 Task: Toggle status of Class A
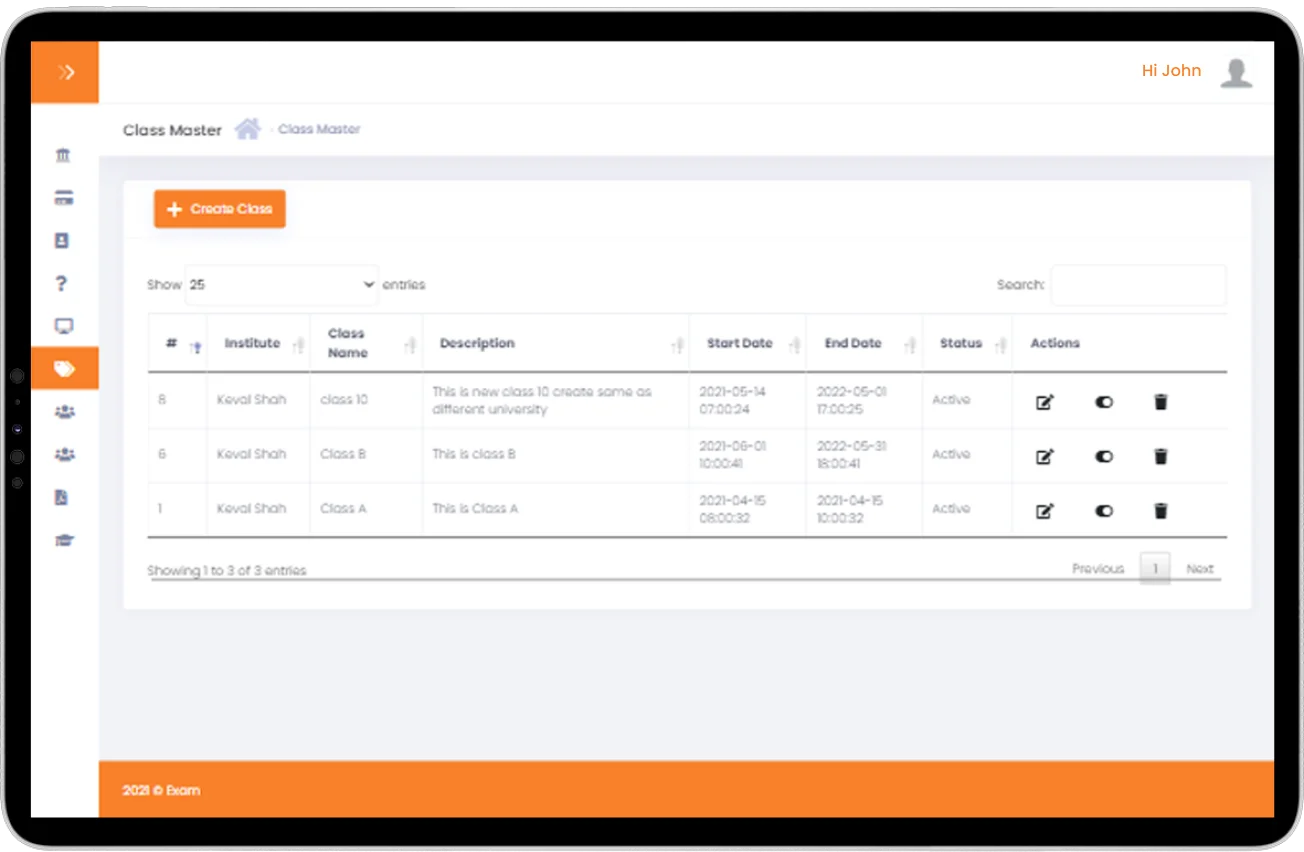(x=1103, y=511)
